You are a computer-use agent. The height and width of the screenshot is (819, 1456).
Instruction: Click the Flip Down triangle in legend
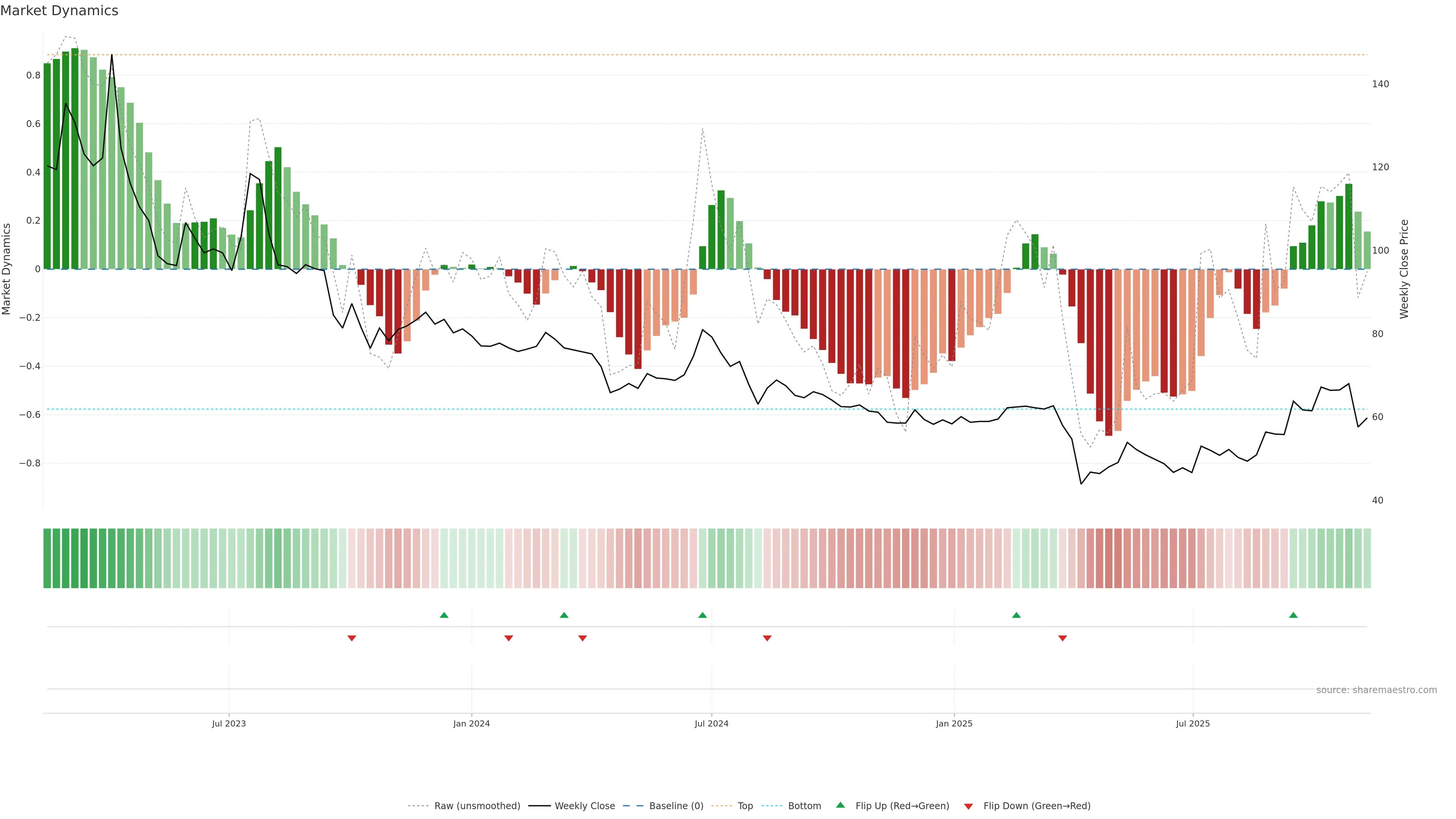coord(968,806)
